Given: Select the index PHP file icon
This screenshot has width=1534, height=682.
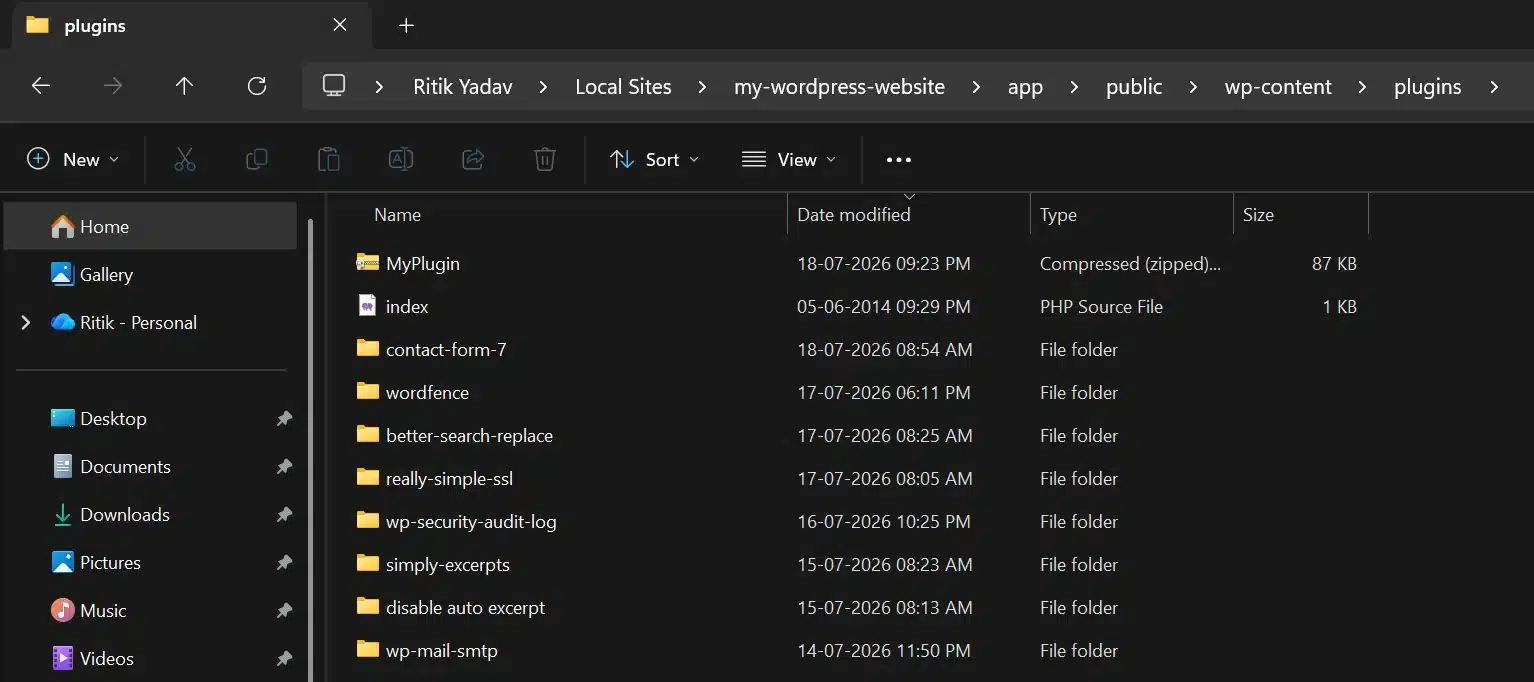Looking at the screenshot, I should 368,306.
